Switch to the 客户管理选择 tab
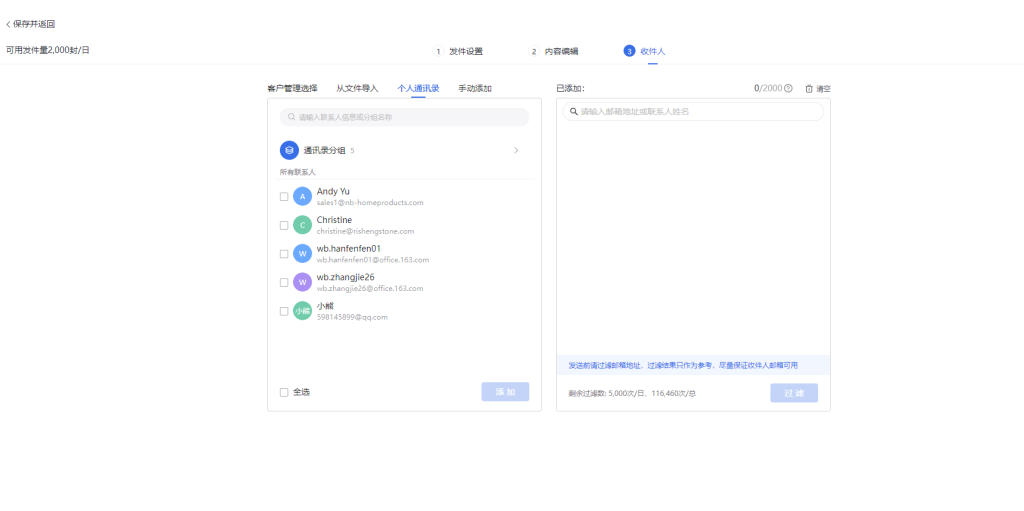The height and width of the screenshot is (511, 1024). point(292,88)
